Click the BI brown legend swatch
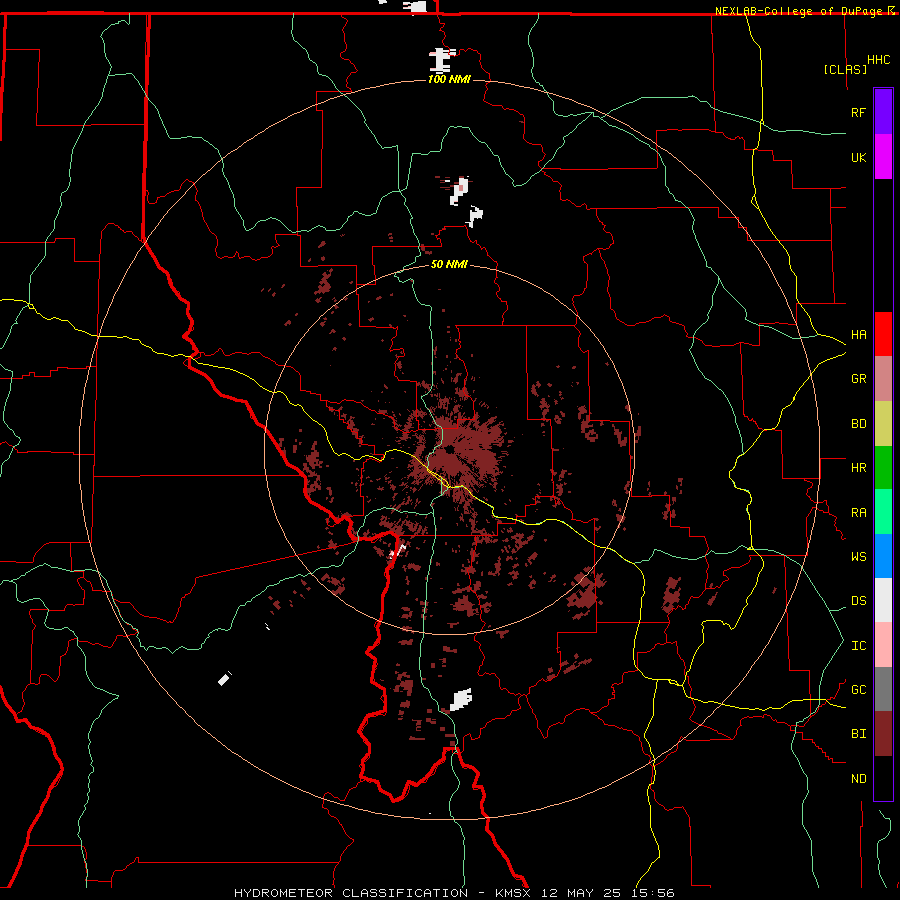Viewport: 900px width, 900px height. pyautogui.click(x=883, y=734)
